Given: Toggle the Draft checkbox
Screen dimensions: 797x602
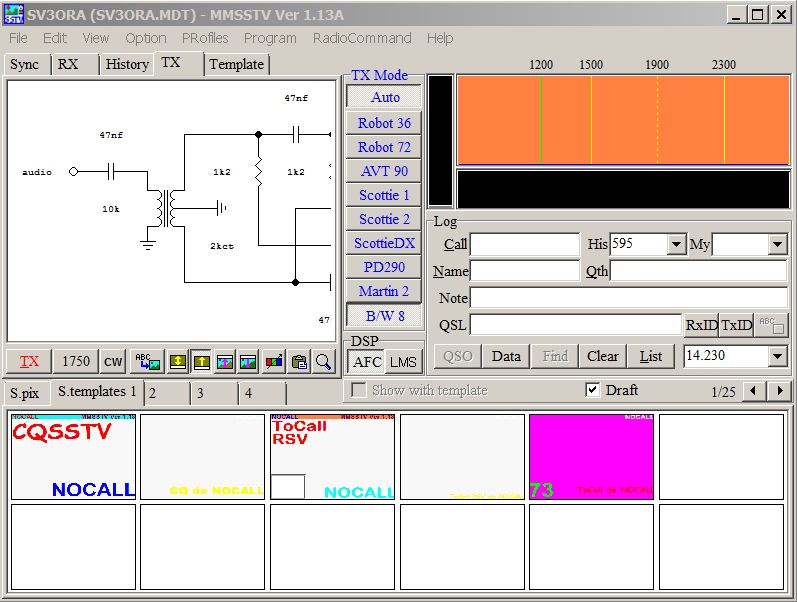Looking at the screenshot, I should 592,390.
